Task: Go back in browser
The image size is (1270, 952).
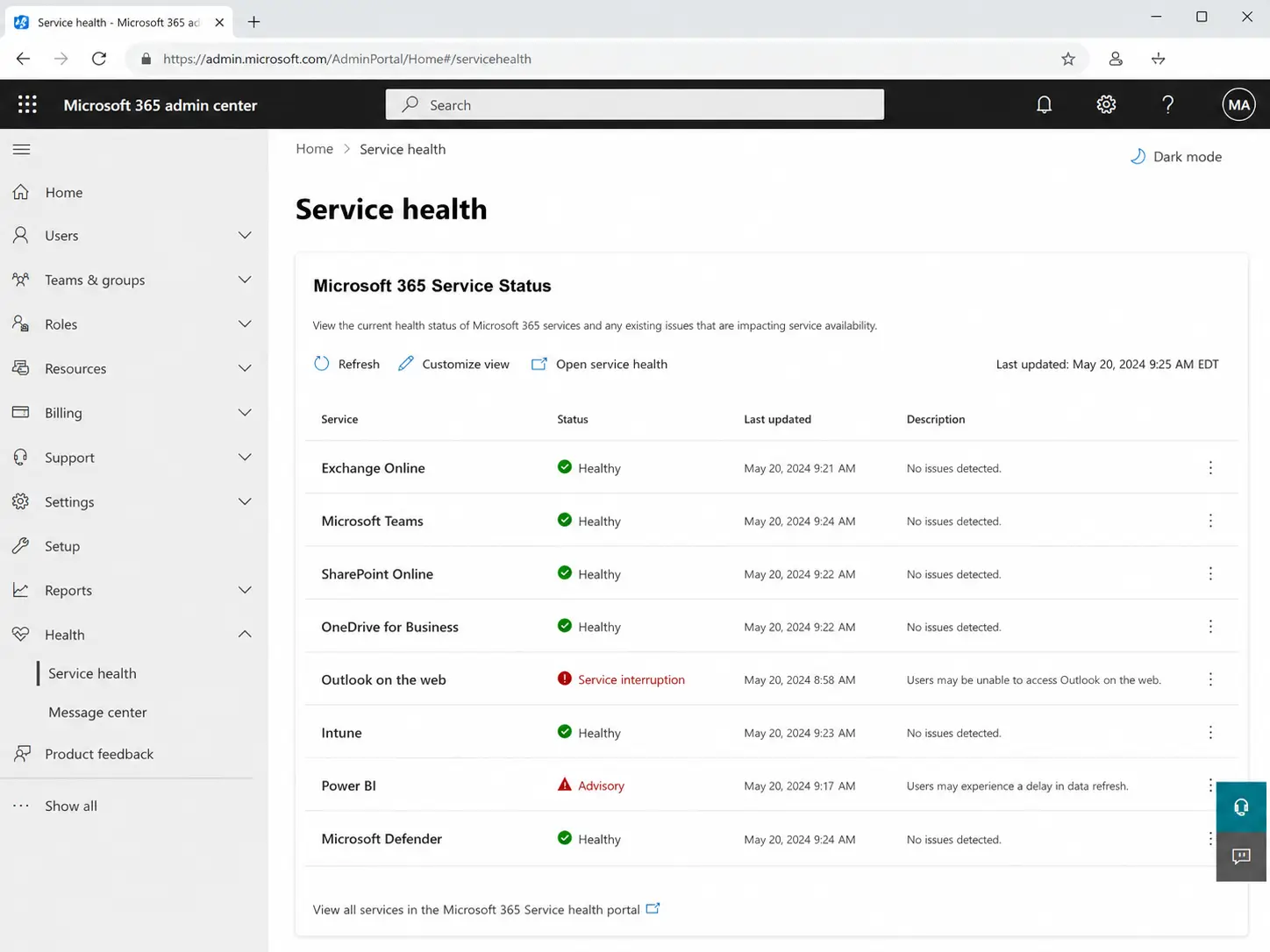Action: [x=23, y=59]
